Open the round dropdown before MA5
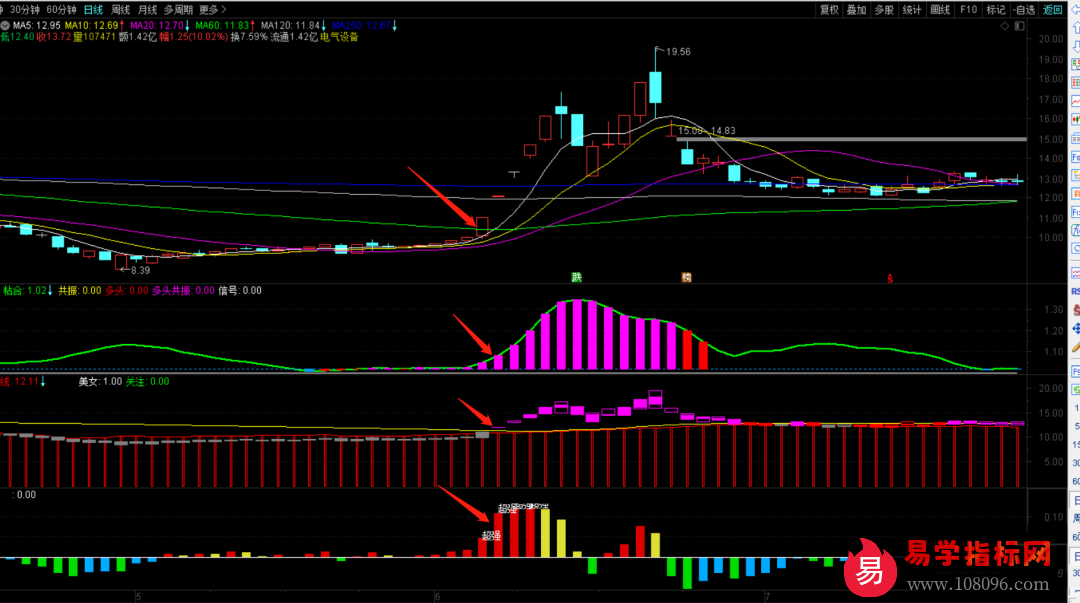Image resolution: width=1080 pixels, height=603 pixels. pyautogui.click(x=6, y=25)
